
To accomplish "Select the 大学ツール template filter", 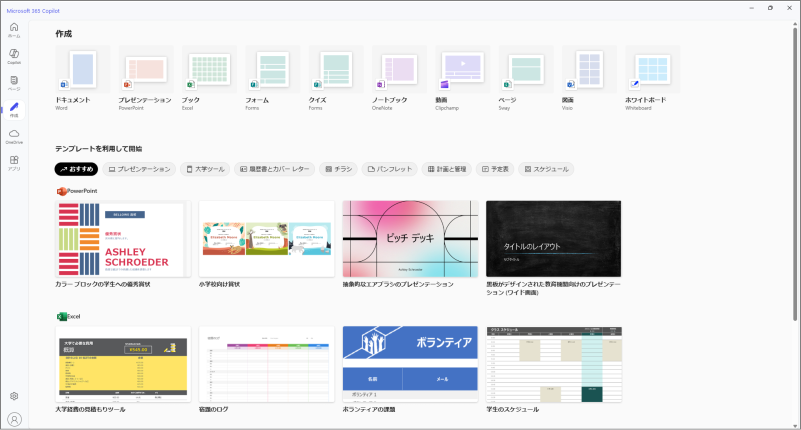I will point(205,169).
